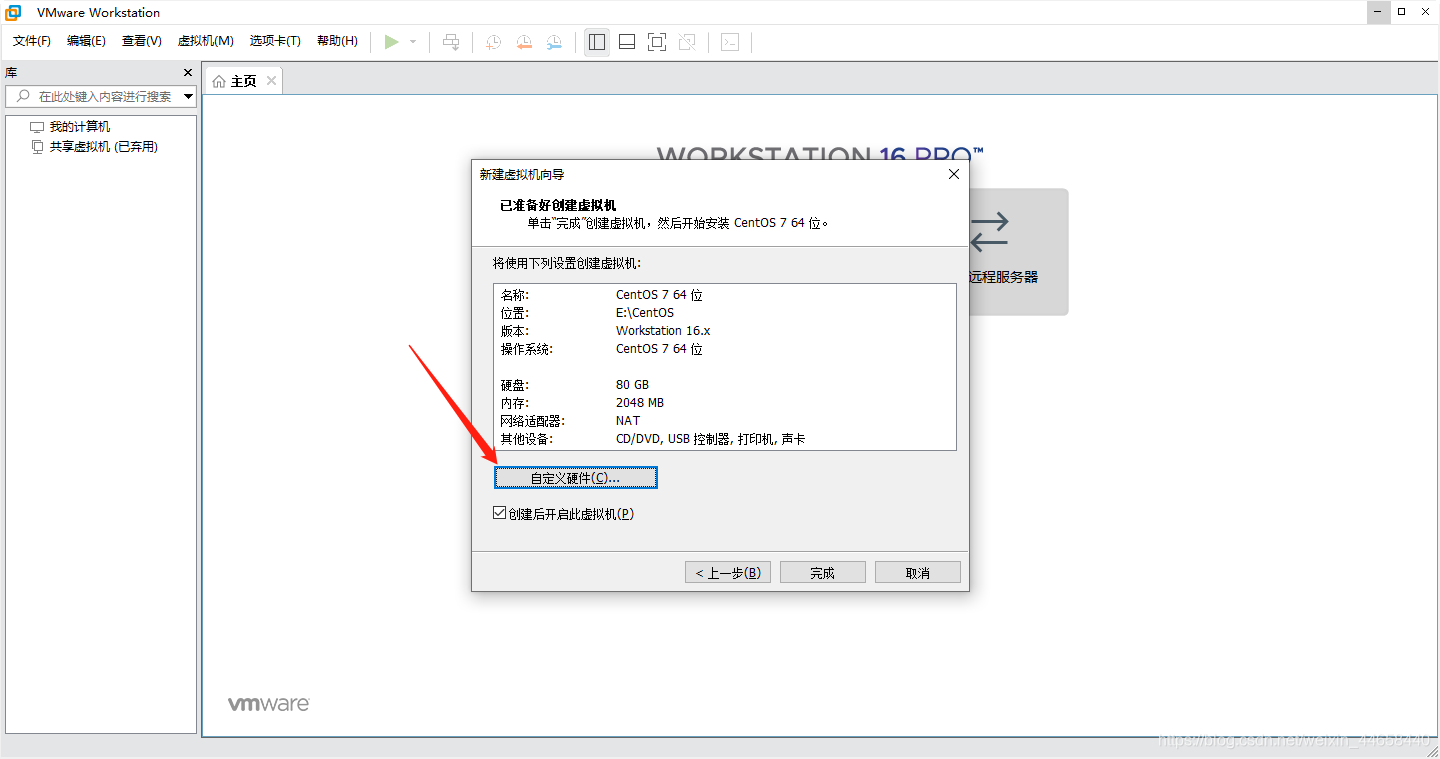Click the VMware Workstation title bar logo
Image resolution: width=1440 pixels, height=759 pixels.
(x=14, y=13)
